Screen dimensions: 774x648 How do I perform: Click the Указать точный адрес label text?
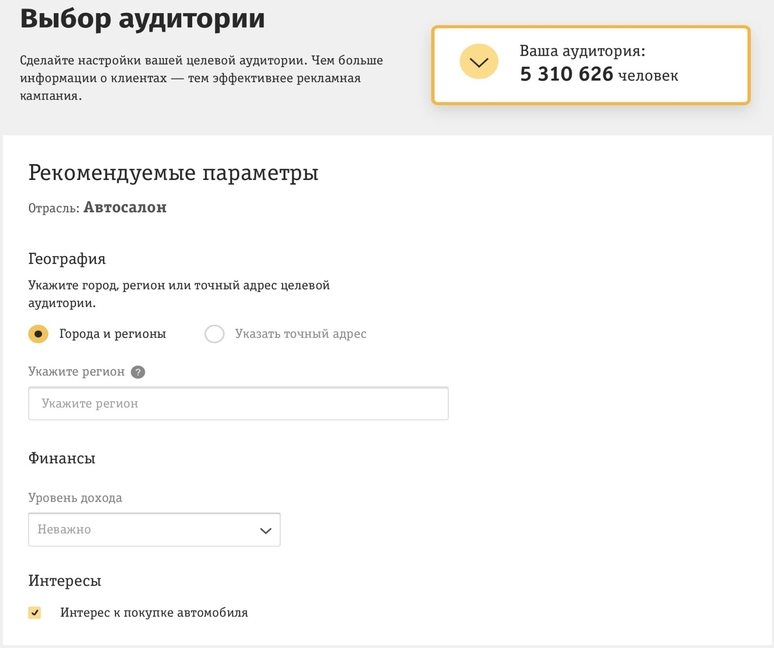coord(301,334)
